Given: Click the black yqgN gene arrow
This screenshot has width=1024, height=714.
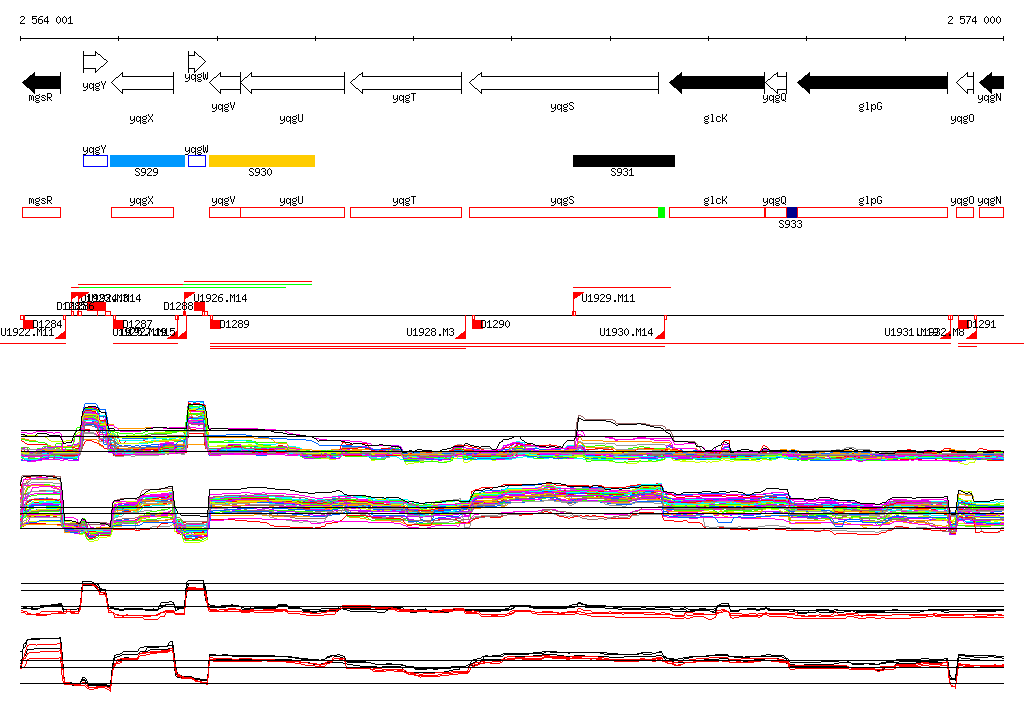Looking at the screenshot, I should [x=992, y=83].
